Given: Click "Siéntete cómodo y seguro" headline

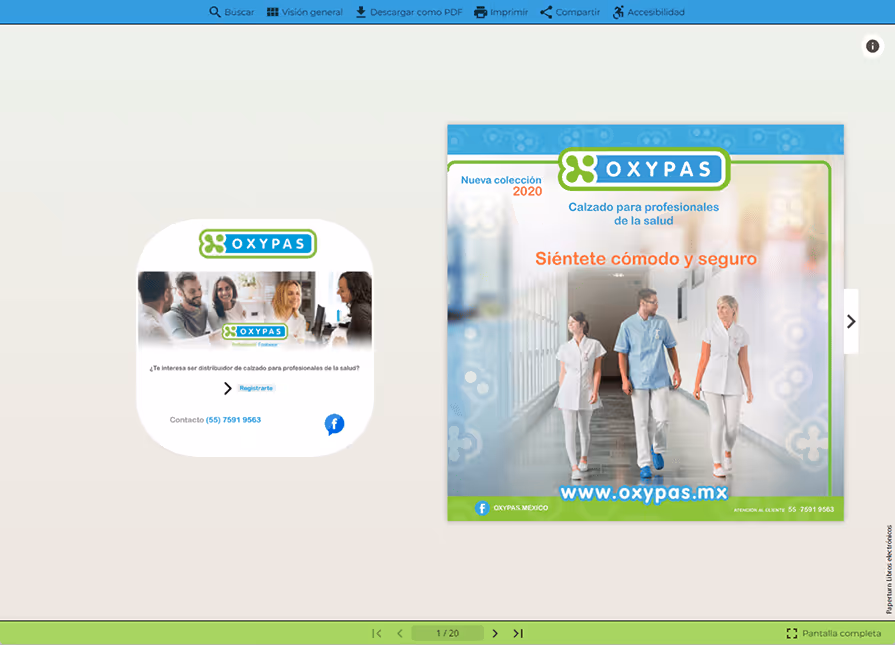Looking at the screenshot, I should 646,259.
